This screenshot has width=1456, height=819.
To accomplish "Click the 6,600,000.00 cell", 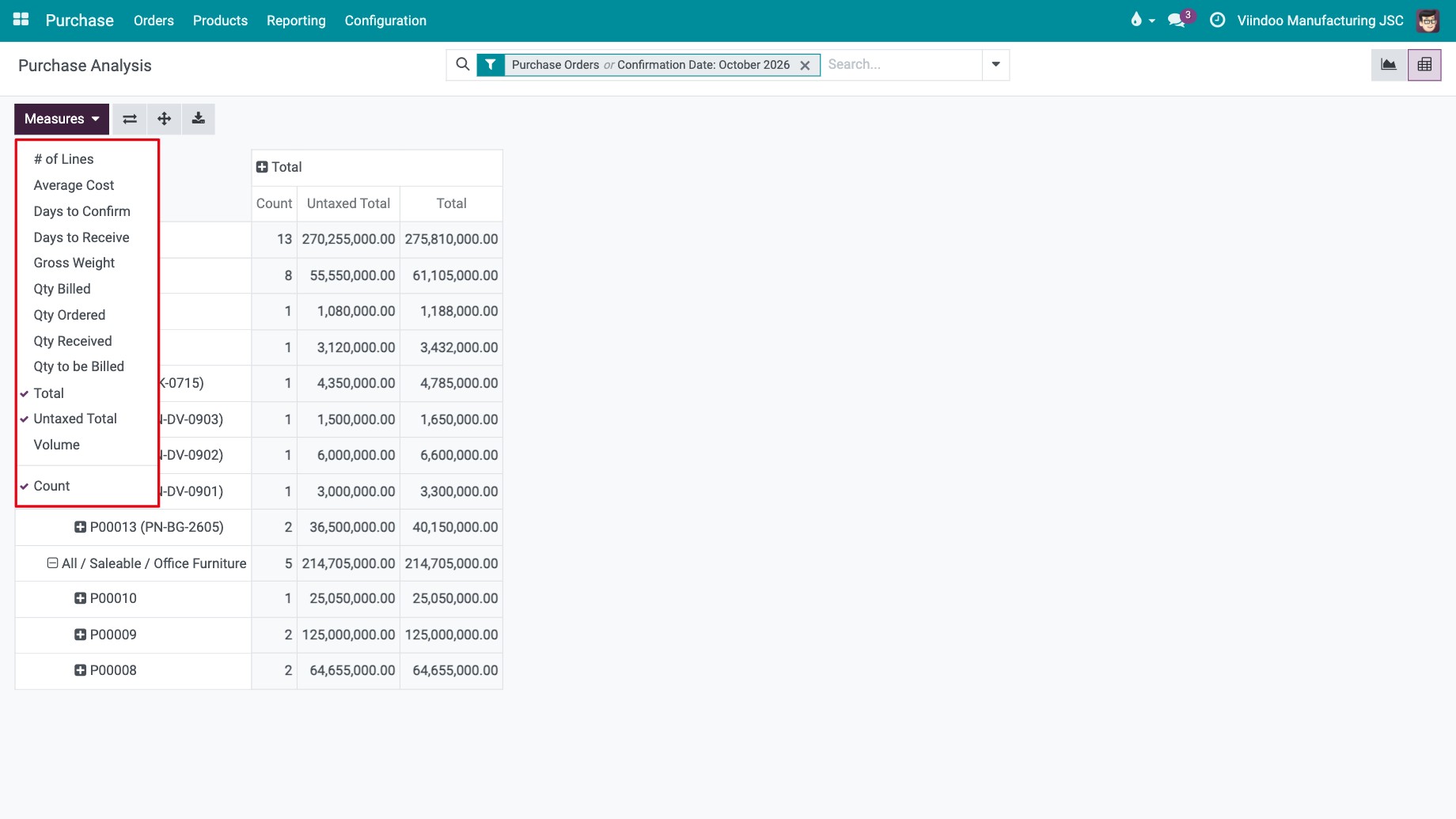I will click(x=451, y=455).
